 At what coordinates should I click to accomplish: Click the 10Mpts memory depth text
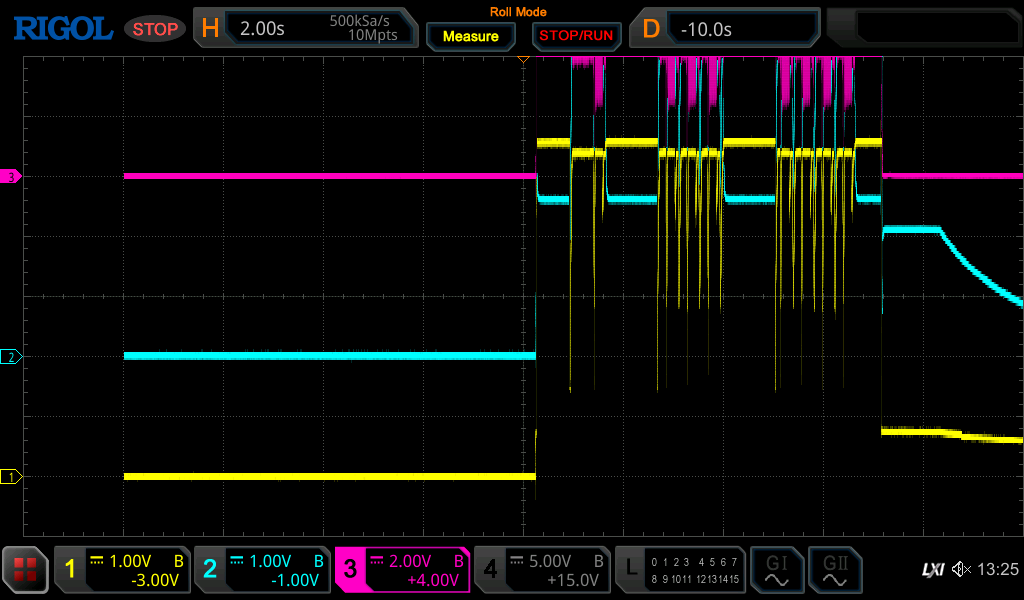tap(372, 35)
